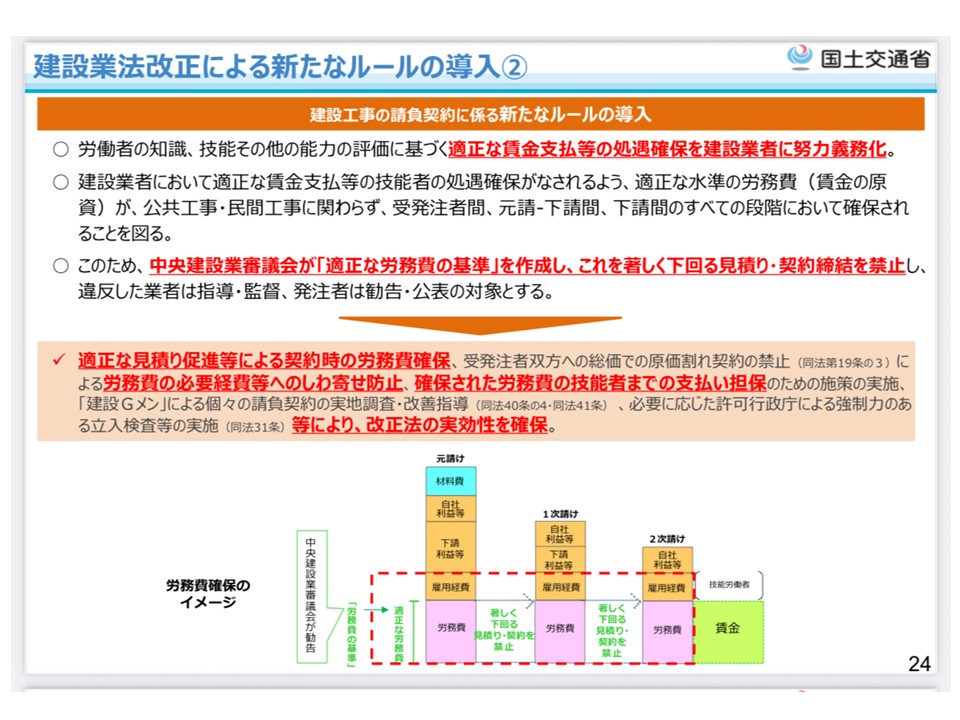
Task: Click the 自社利益等 box under 2次請け
Action: point(667,560)
